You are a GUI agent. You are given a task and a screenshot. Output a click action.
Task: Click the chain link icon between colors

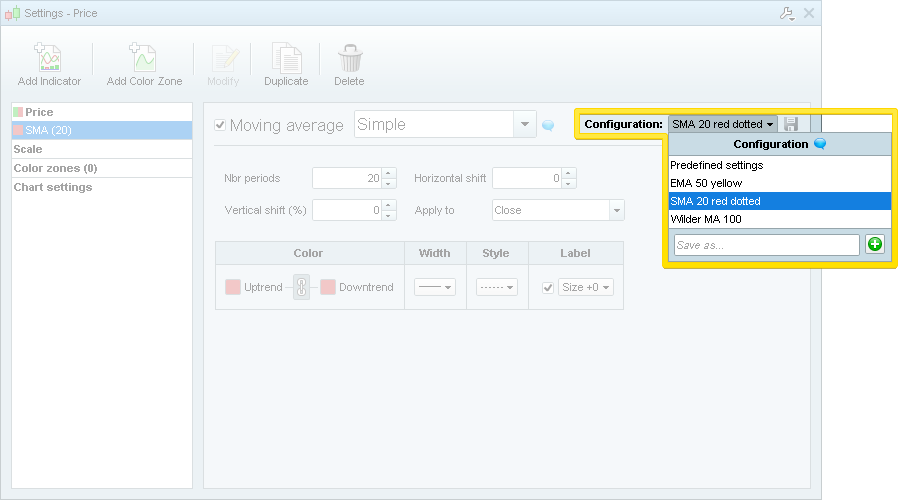301,287
